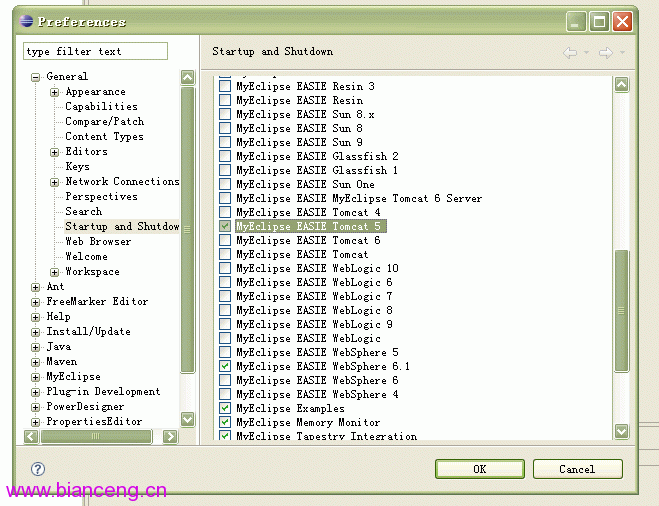659x506 pixels.
Task: Expand the MyEclipse node
Action: [35, 377]
